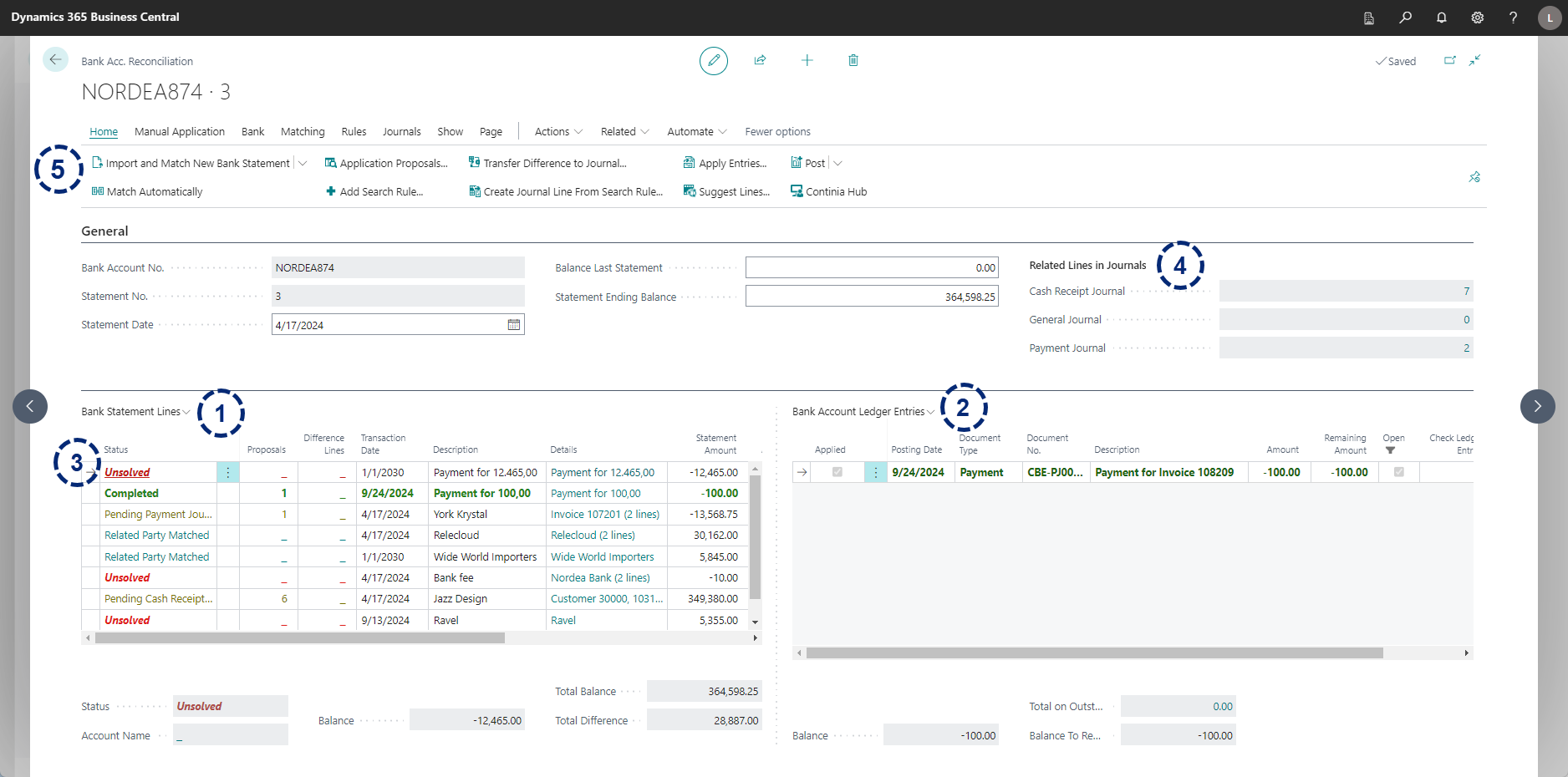Click the Open column filter icon
Image resolution: width=1568 pixels, height=777 pixels.
coord(1390,450)
